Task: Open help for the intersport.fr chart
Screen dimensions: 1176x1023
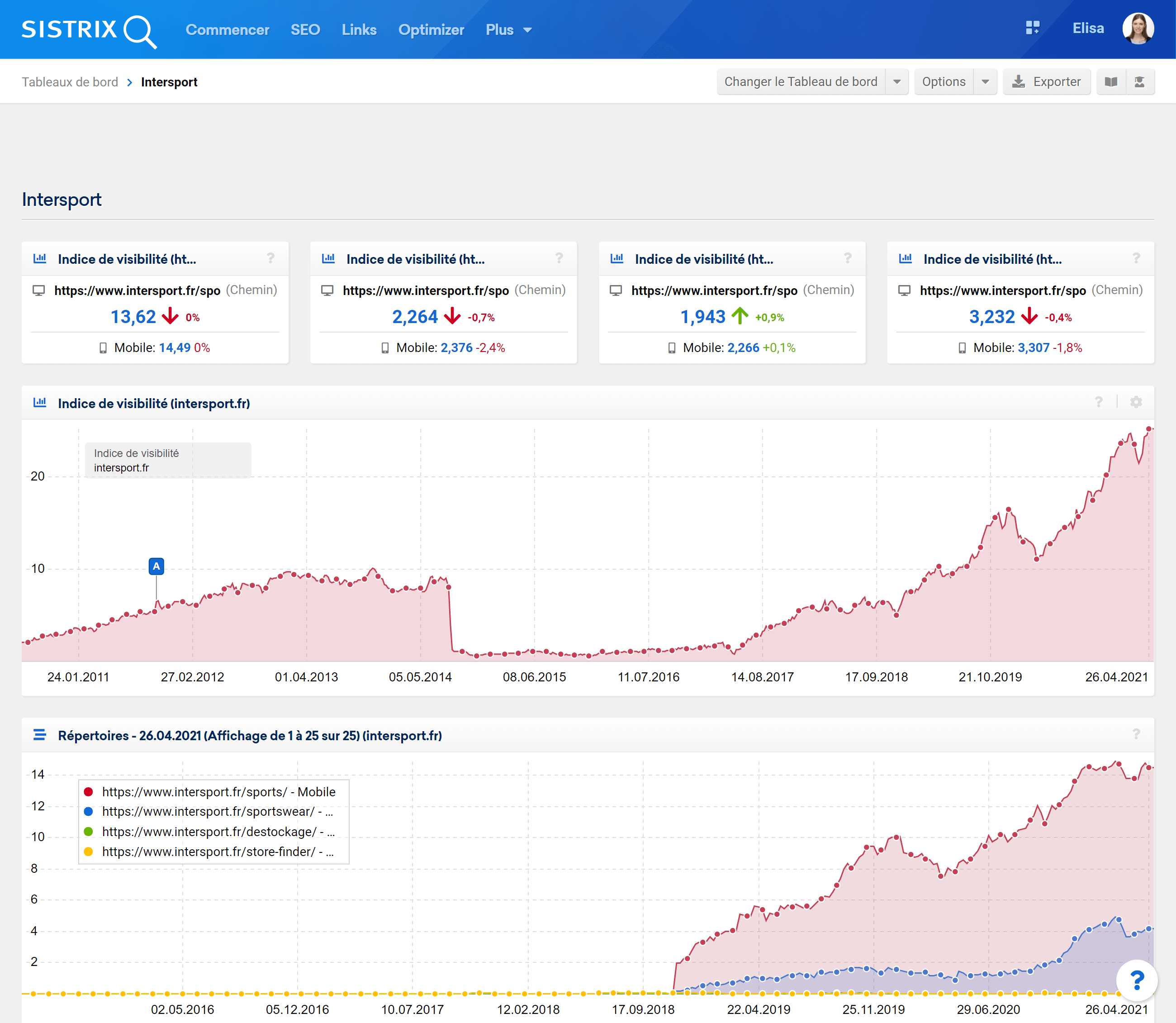Action: coord(1099,403)
